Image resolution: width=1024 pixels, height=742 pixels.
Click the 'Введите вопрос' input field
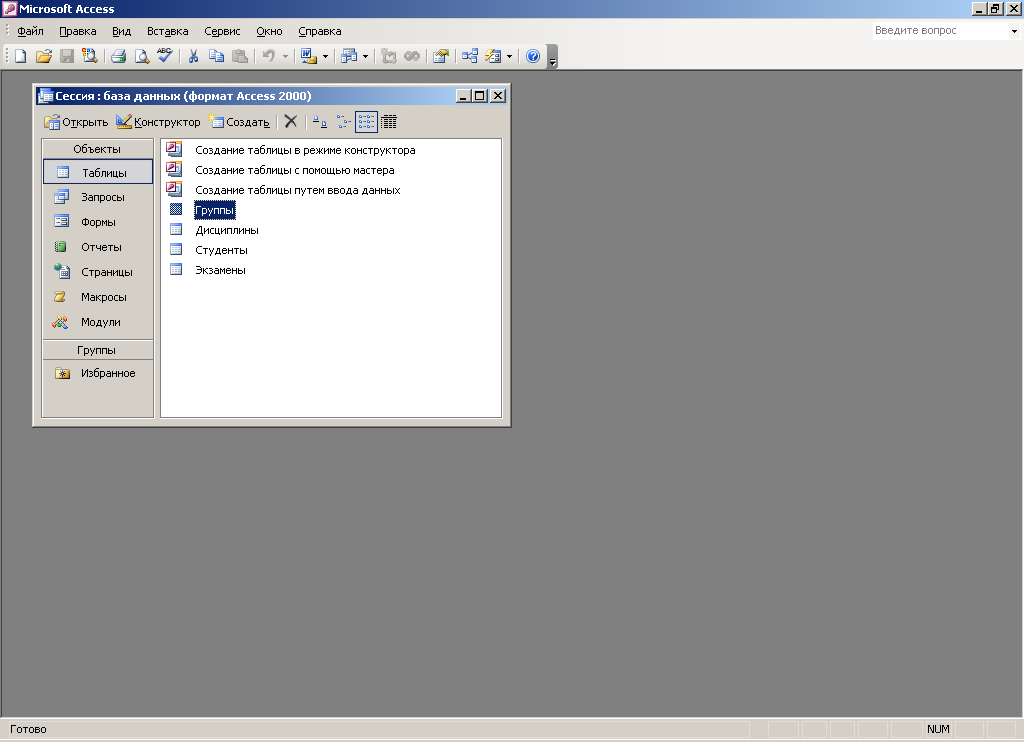pos(940,31)
